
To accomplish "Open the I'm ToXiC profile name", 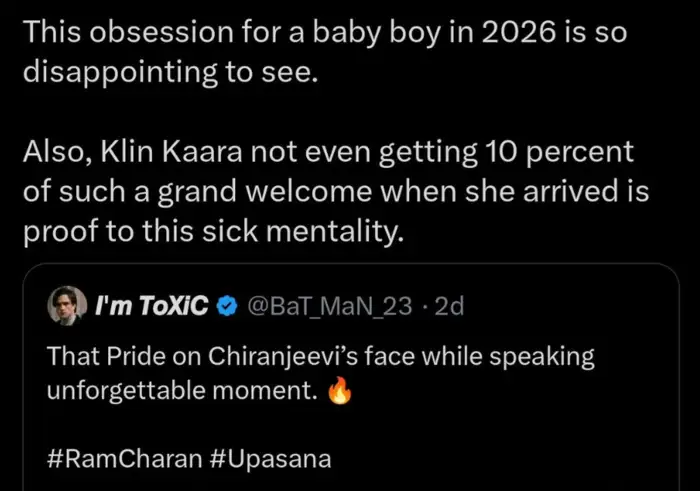I will click(151, 307).
